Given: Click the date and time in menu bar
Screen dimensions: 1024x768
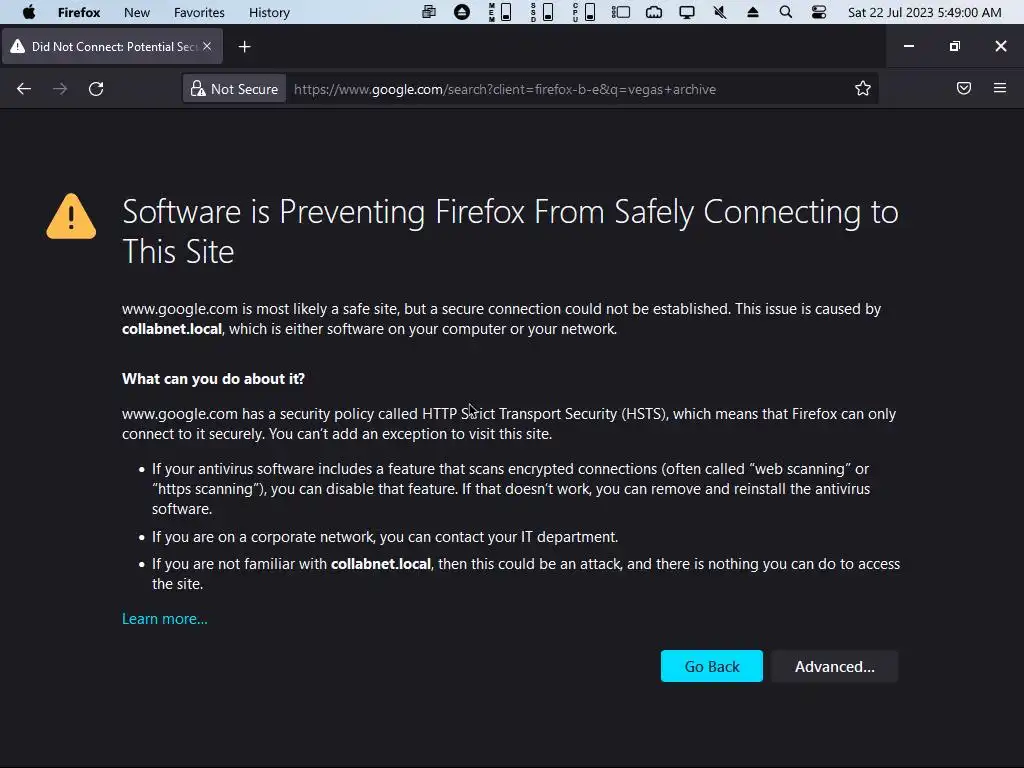Looking at the screenshot, I should [x=924, y=12].
